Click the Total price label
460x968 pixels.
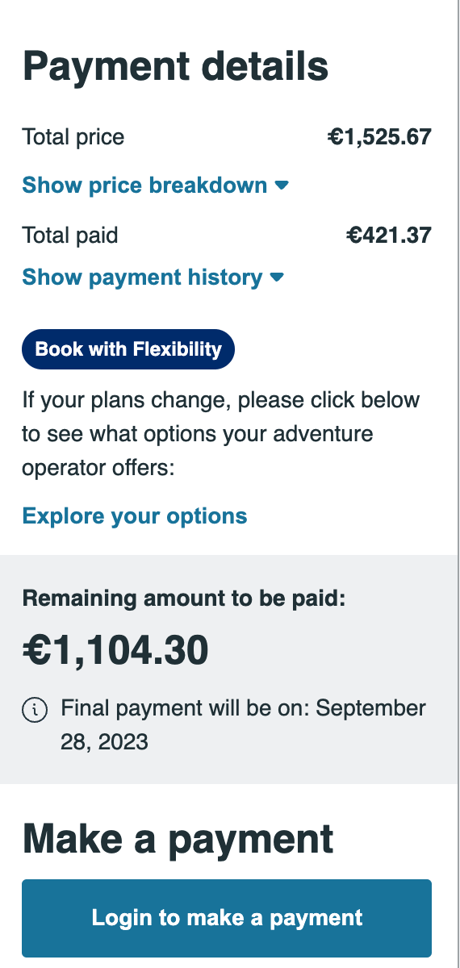(x=73, y=137)
